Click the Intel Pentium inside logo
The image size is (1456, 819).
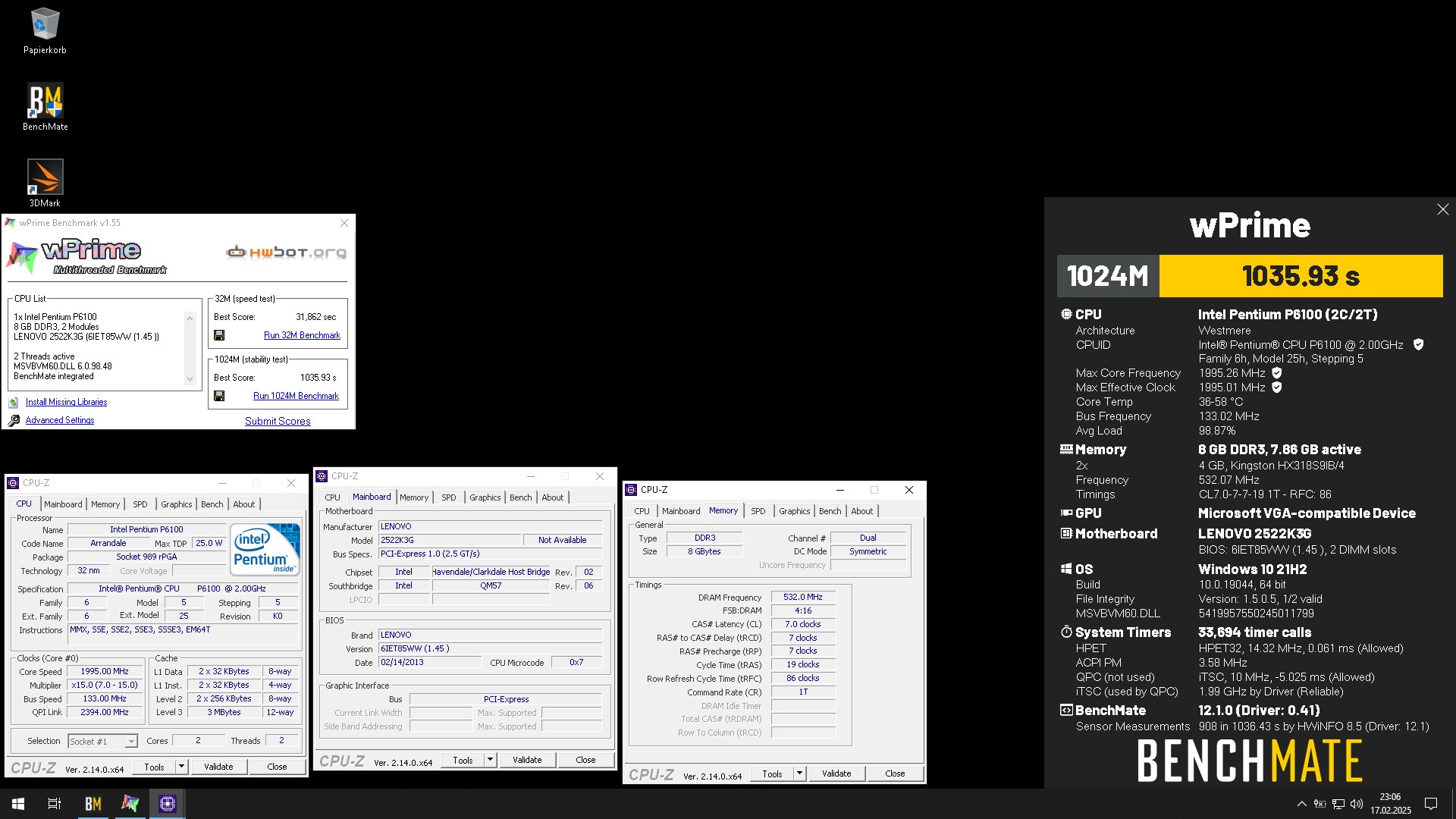click(x=265, y=550)
